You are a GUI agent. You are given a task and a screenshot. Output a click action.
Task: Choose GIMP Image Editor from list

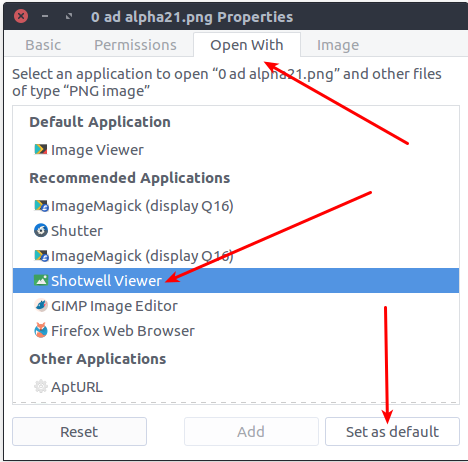click(236, 305)
